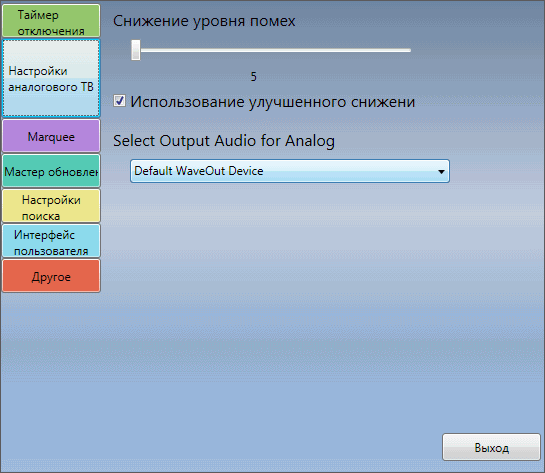Click the Select Output Audio for Analog label
Screen dimensions: 545x473
[x=224, y=141]
